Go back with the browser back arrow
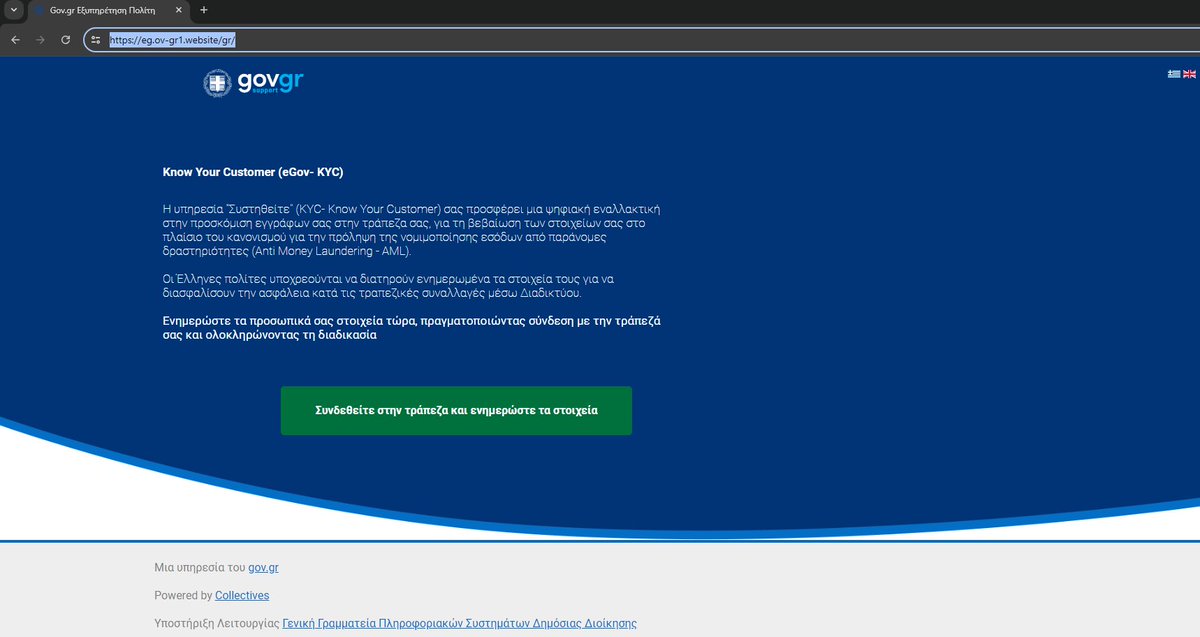Image resolution: width=1200 pixels, height=637 pixels. (x=15, y=40)
